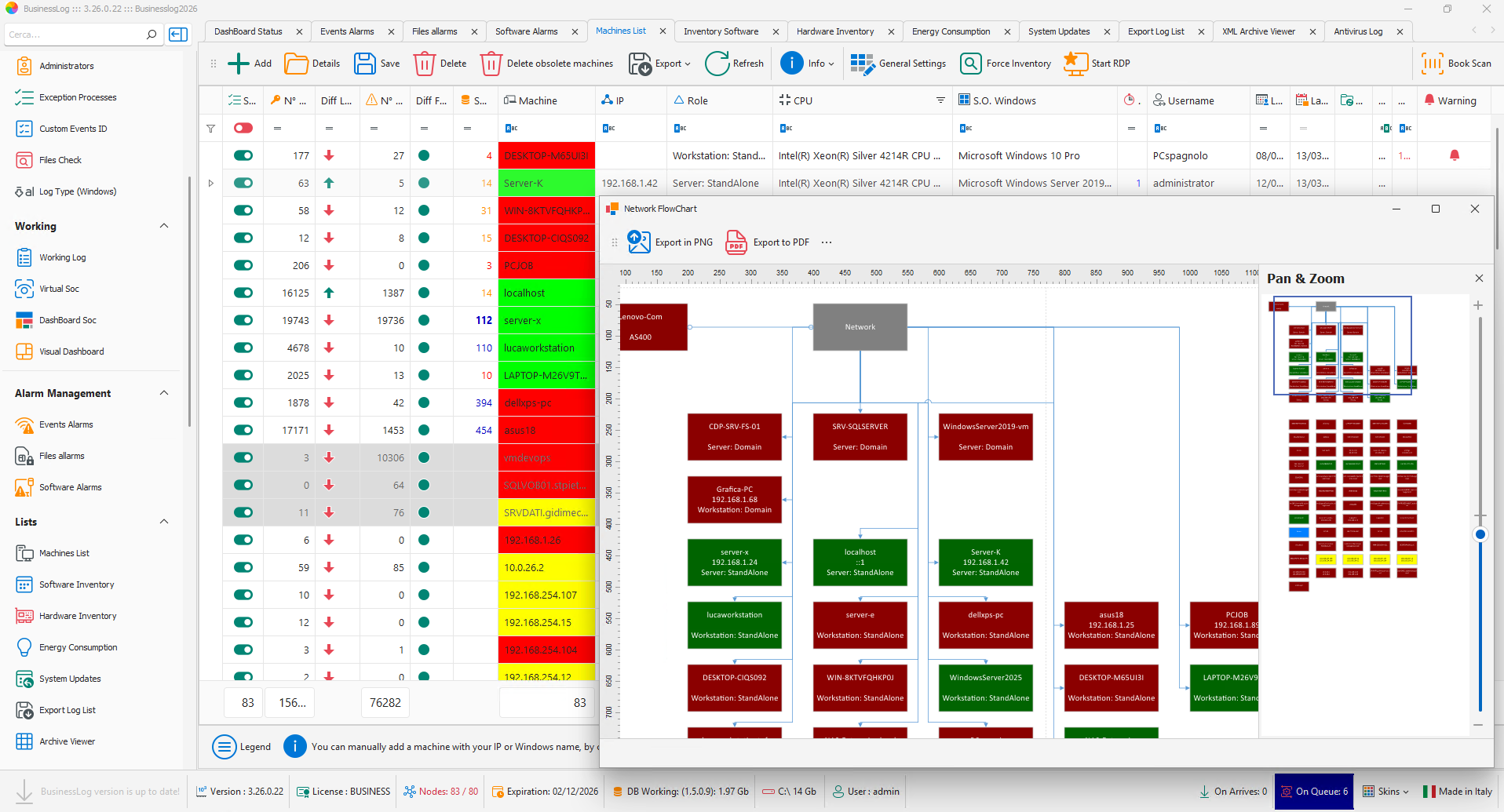
Task: Switch to the Hardware Inventory tab
Action: click(834, 31)
